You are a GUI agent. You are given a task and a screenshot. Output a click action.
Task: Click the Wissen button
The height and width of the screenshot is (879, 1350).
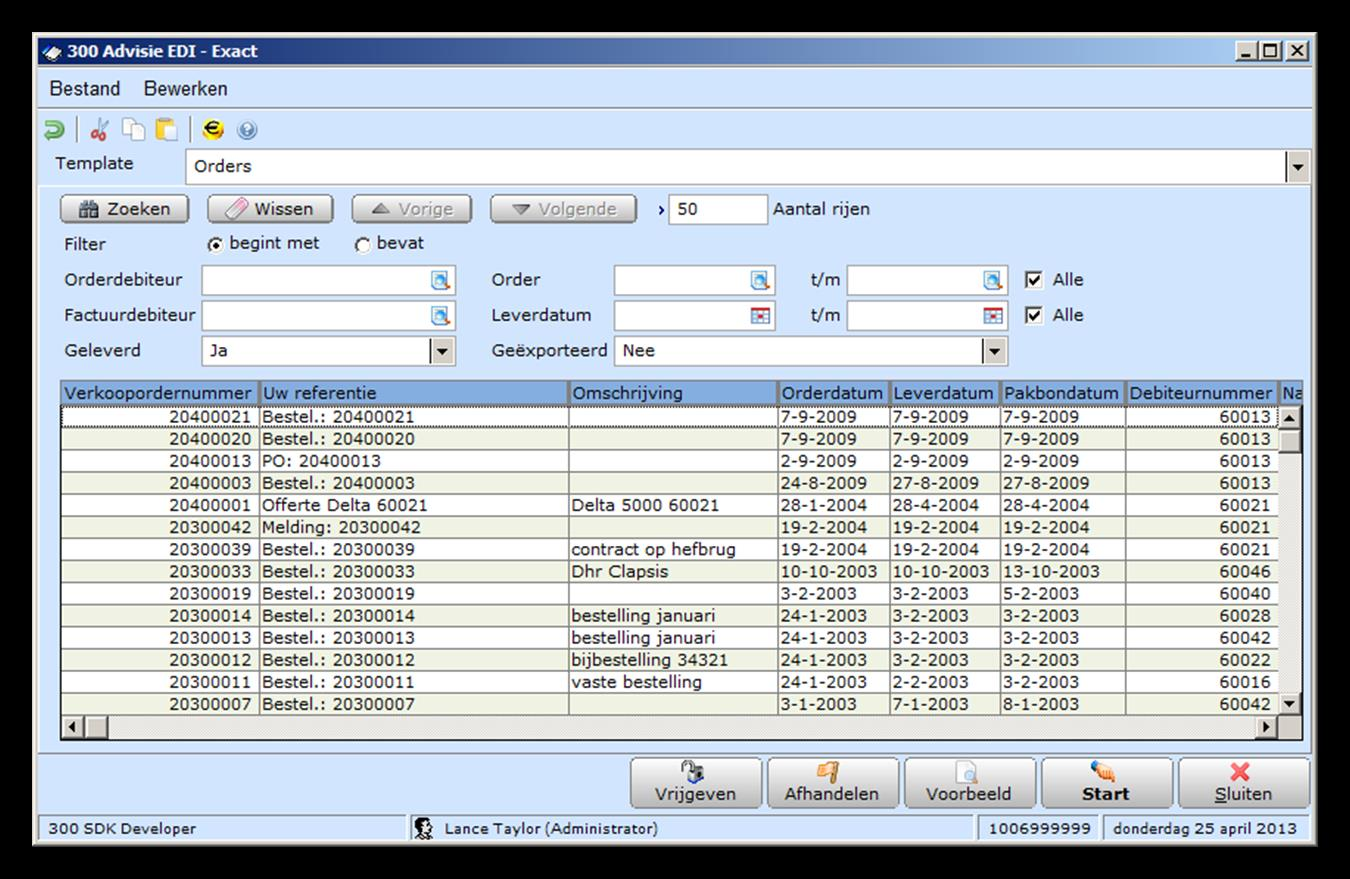pos(270,209)
